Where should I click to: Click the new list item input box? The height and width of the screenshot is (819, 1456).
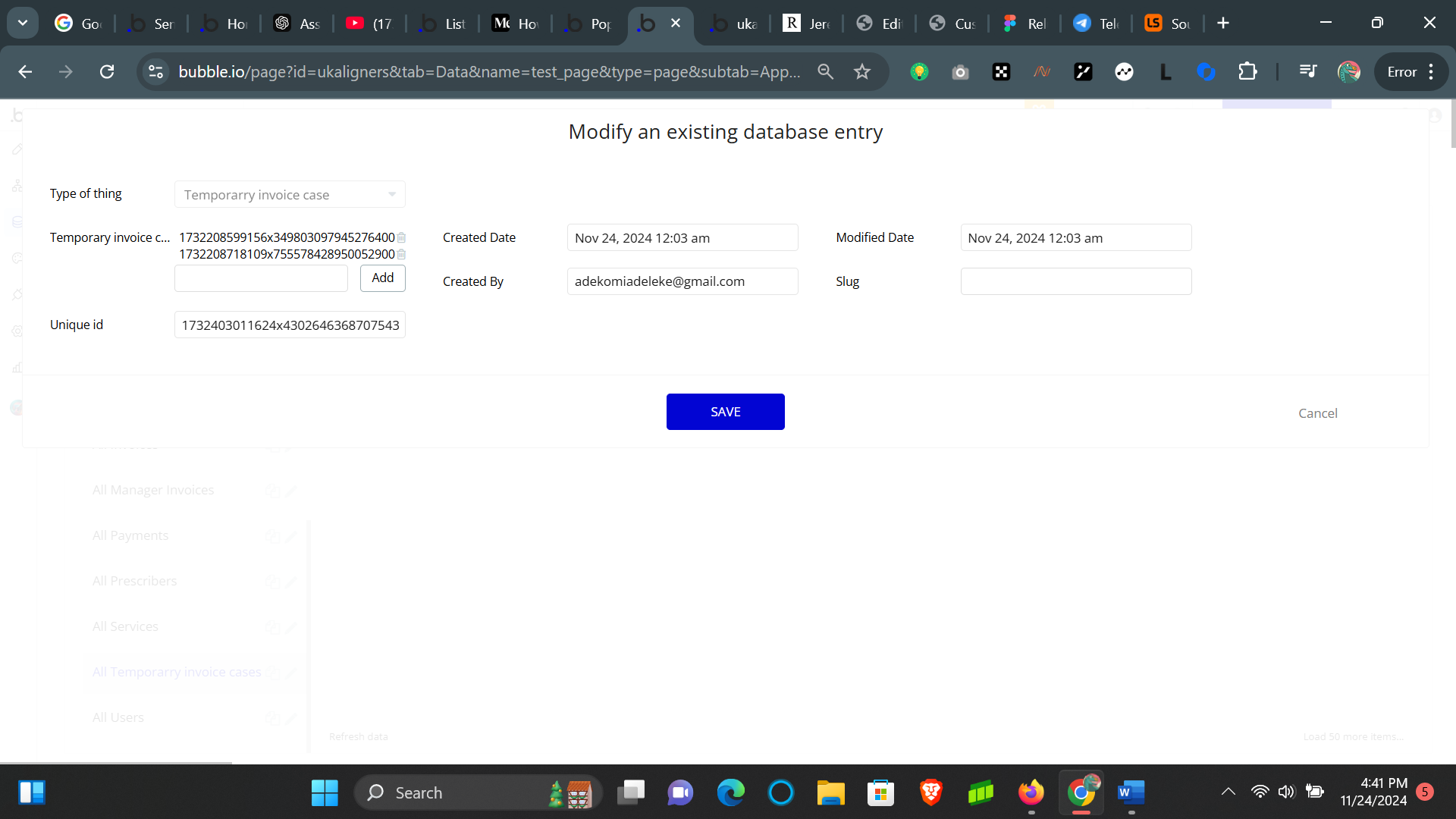[261, 278]
